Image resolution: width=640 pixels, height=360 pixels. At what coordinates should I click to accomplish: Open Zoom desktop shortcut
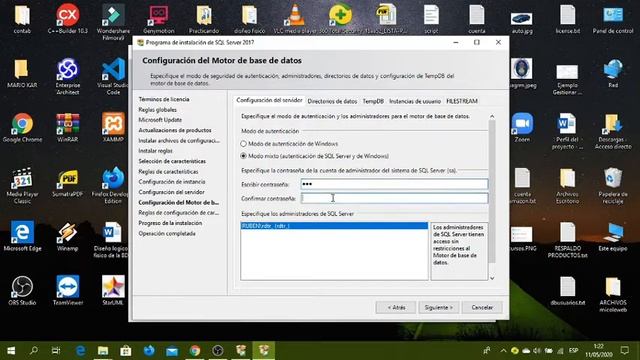pos(522,127)
